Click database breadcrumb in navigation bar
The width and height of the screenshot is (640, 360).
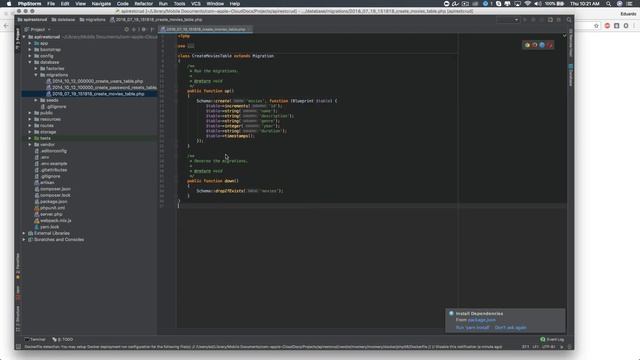(63, 20)
